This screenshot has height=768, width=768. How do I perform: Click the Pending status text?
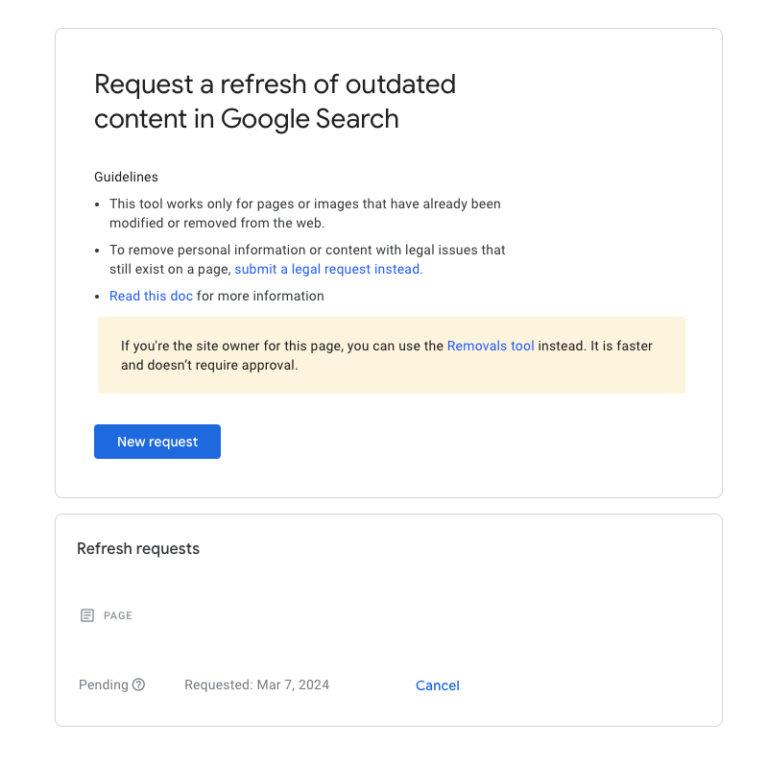point(103,685)
